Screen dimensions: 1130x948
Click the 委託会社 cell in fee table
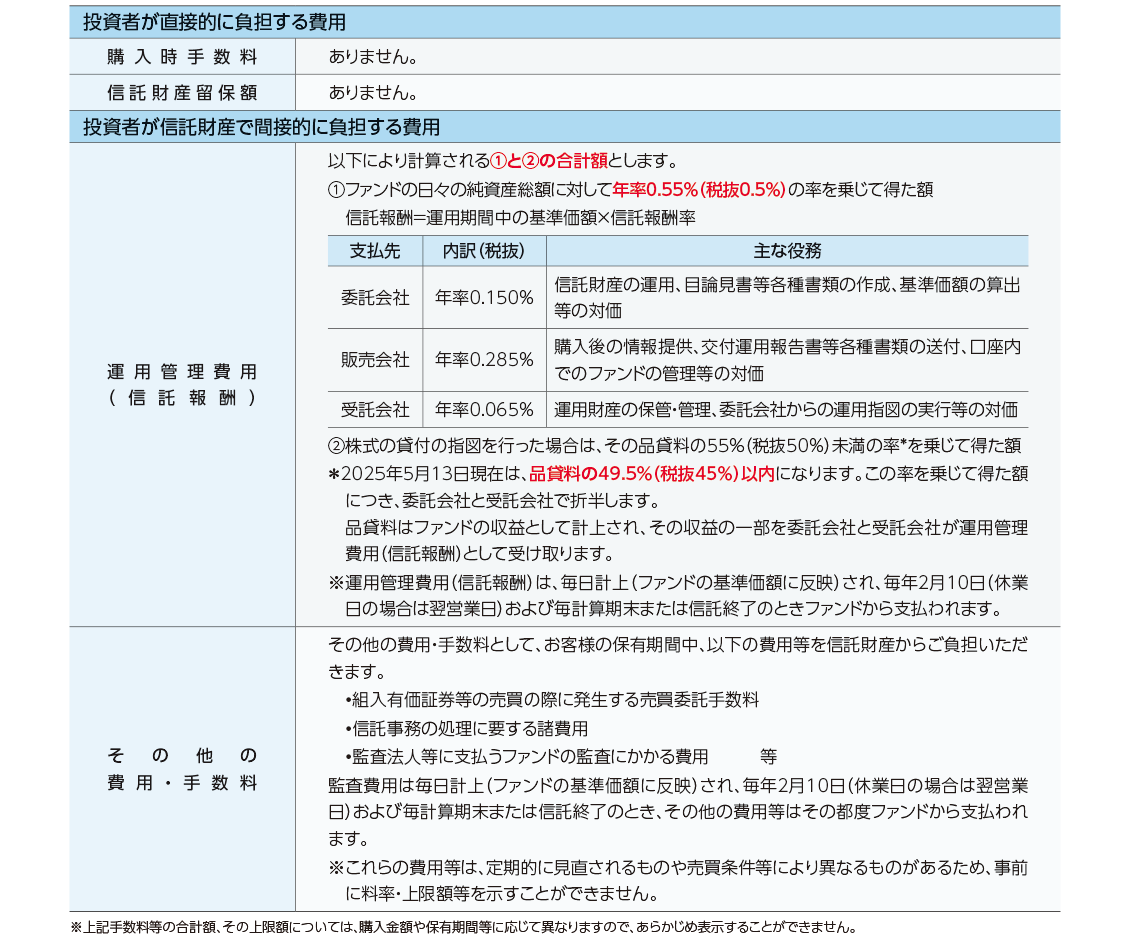(x=375, y=297)
